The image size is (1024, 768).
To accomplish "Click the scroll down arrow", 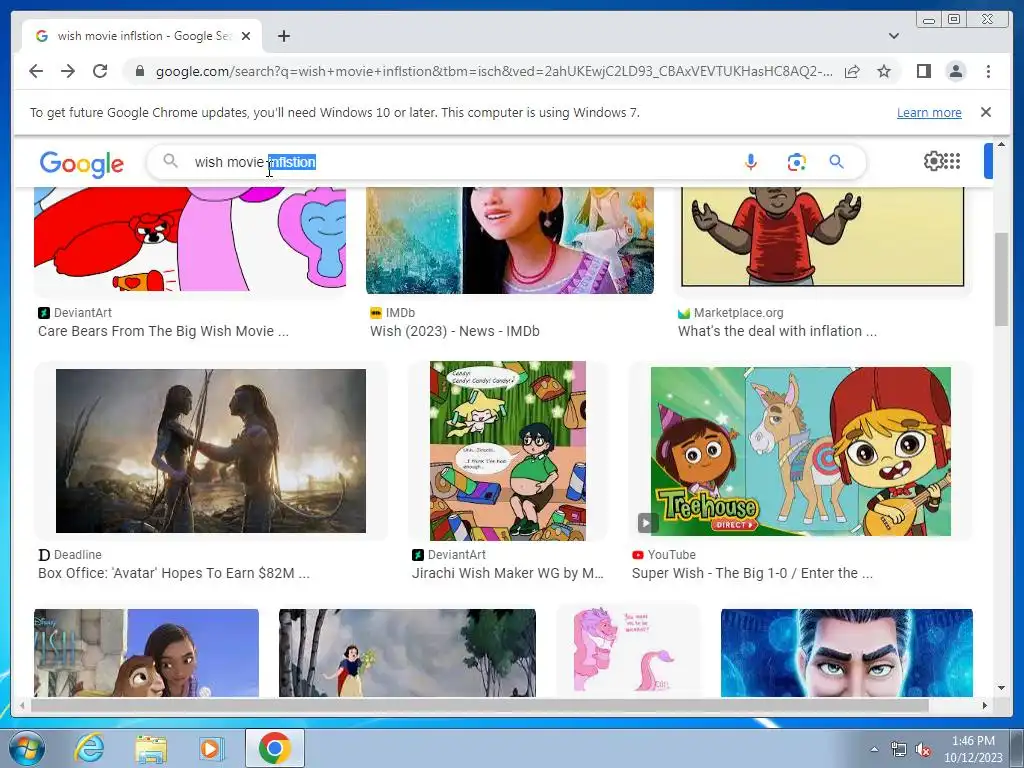I will [x=1001, y=688].
